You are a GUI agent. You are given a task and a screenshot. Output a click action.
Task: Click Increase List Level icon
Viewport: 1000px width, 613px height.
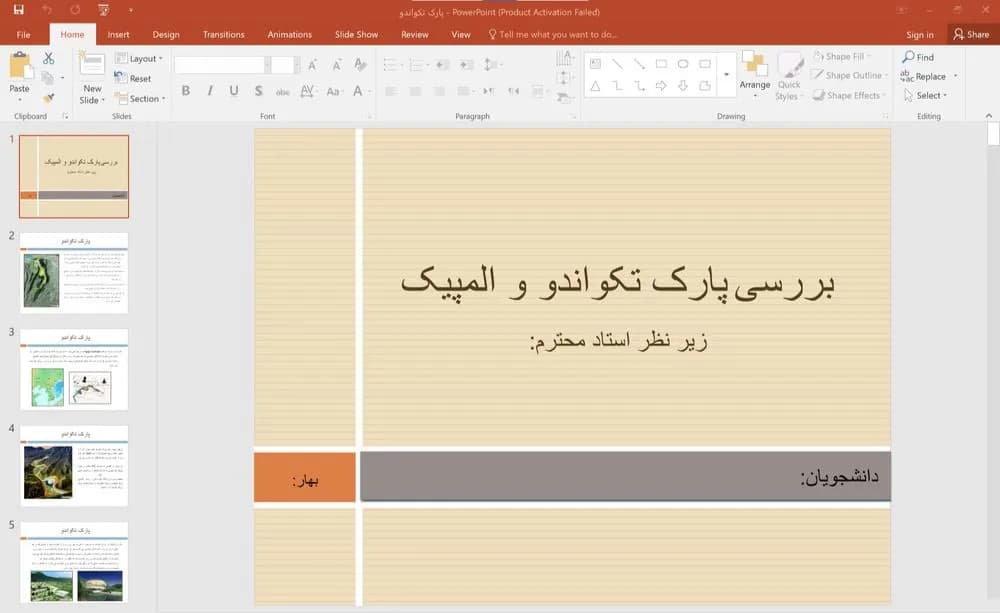pyautogui.click(x=467, y=64)
